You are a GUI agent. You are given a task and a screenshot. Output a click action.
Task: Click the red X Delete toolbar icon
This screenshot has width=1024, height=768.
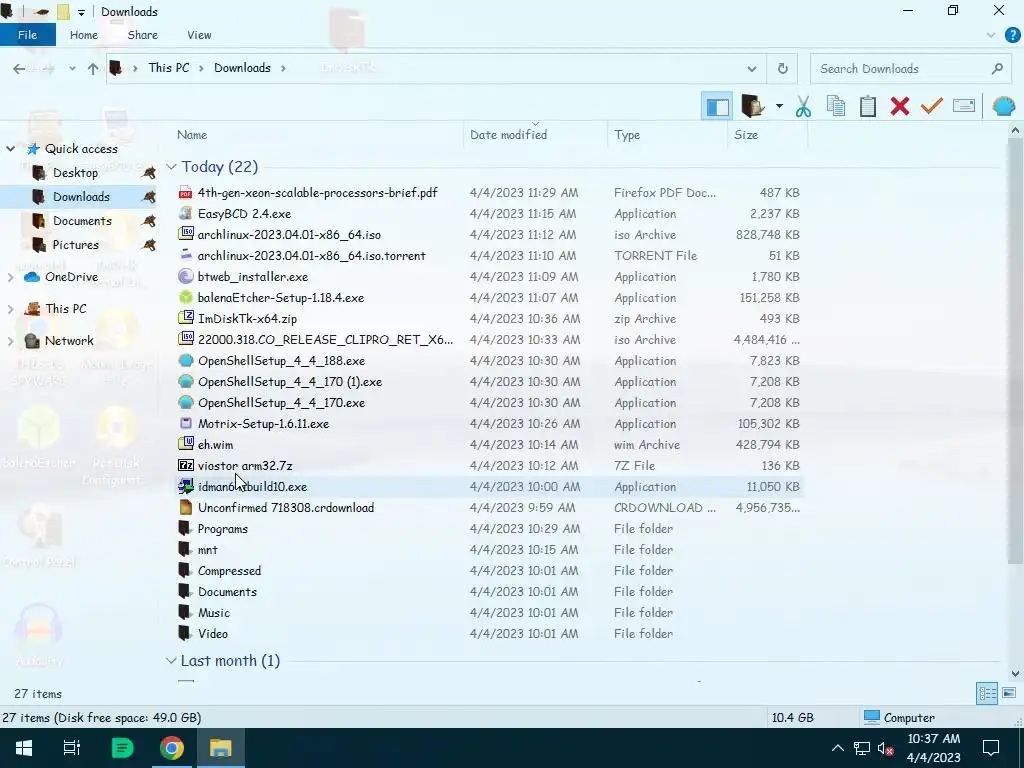pyautogui.click(x=900, y=106)
